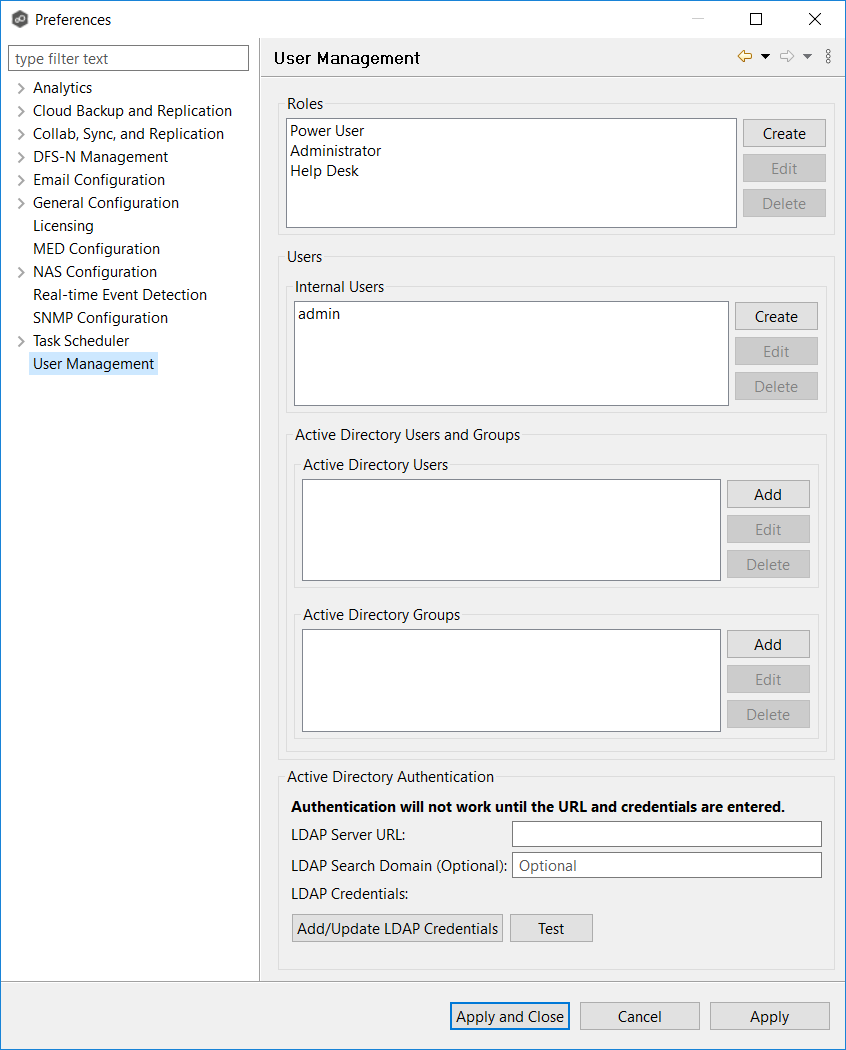Image resolution: width=846 pixels, height=1050 pixels.
Task: Click Delete button in Roles section
Action: click(784, 203)
